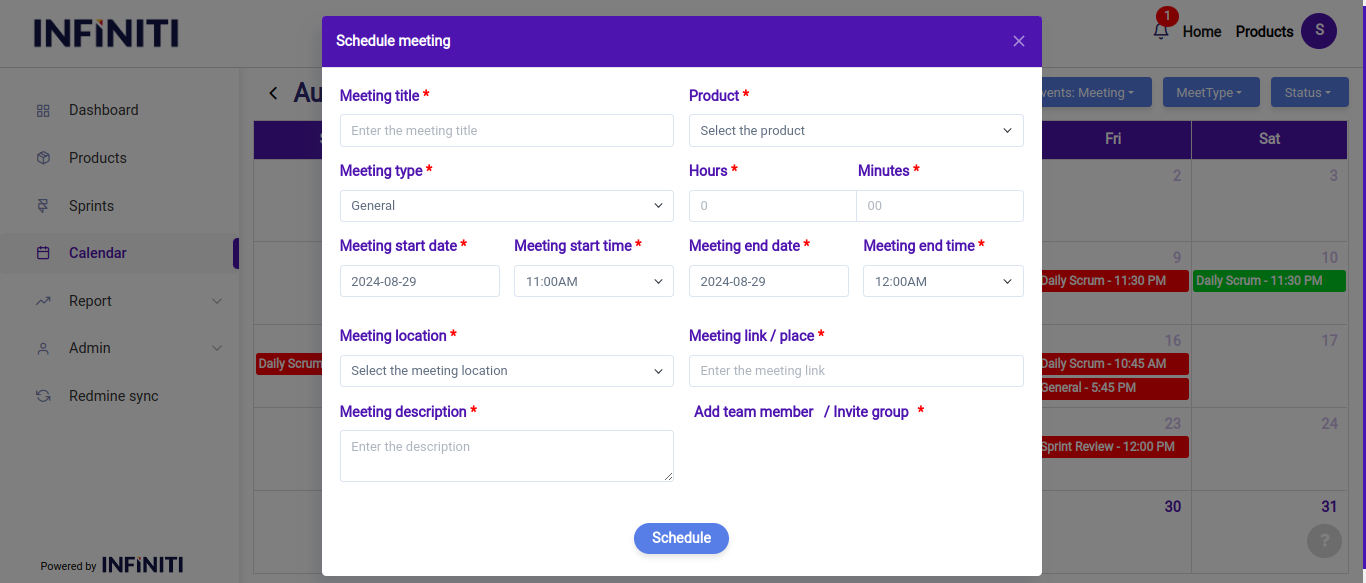
Task: Click the Home link in header
Action: tap(1201, 32)
